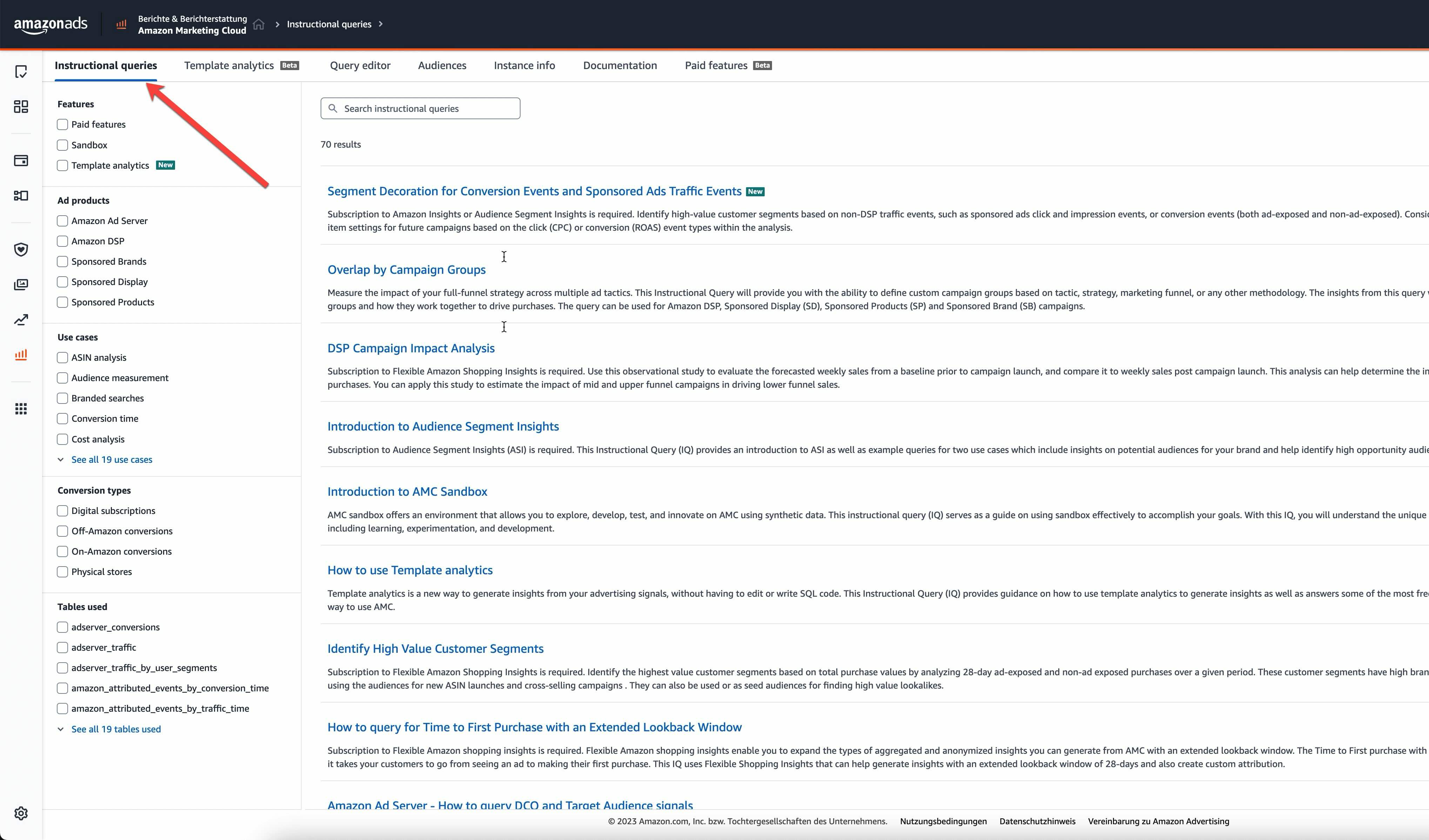Open the home icon in the breadcrumb

pyautogui.click(x=259, y=24)
